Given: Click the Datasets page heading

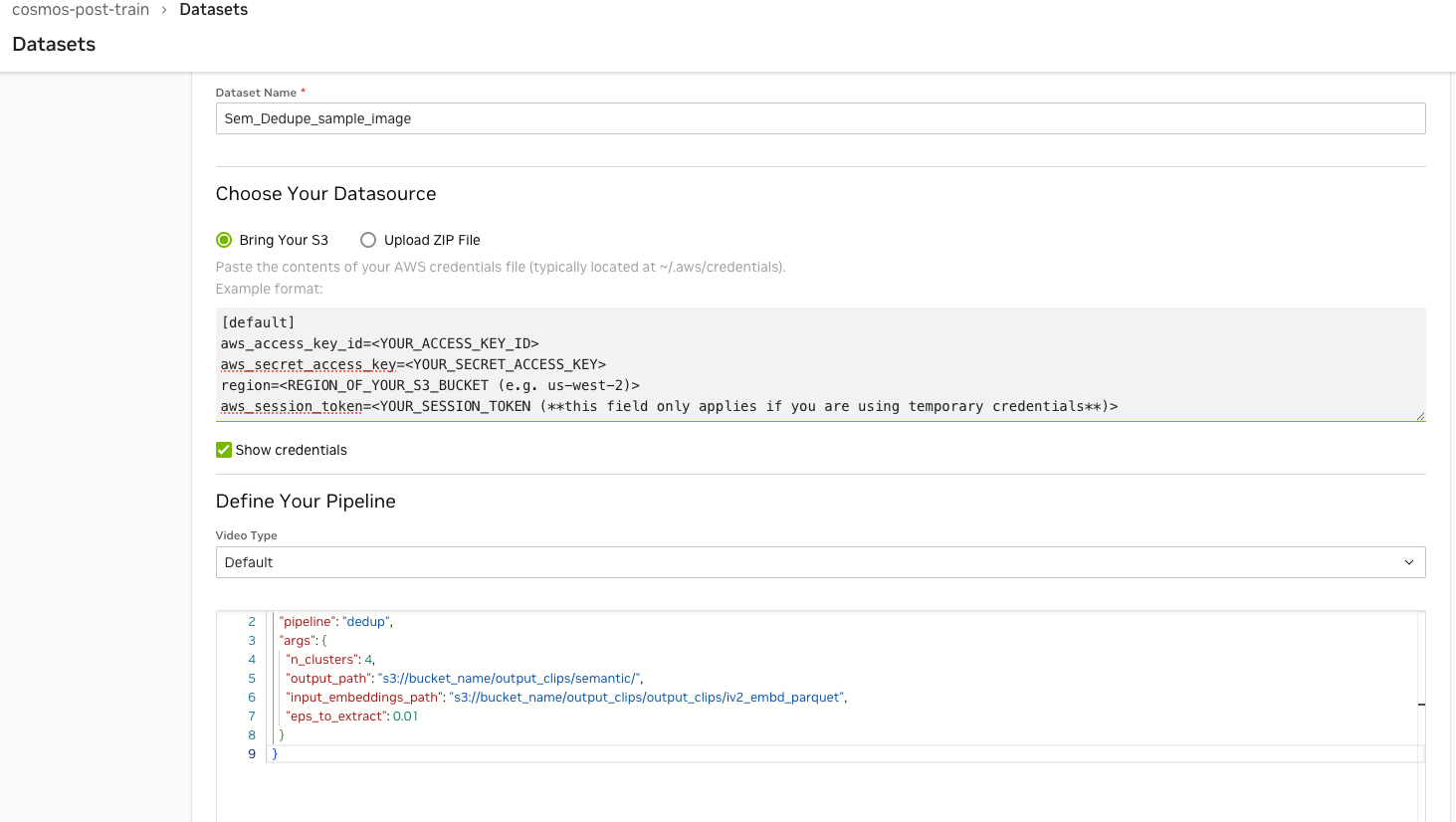Looking at the screenshot, I should 54,44.
